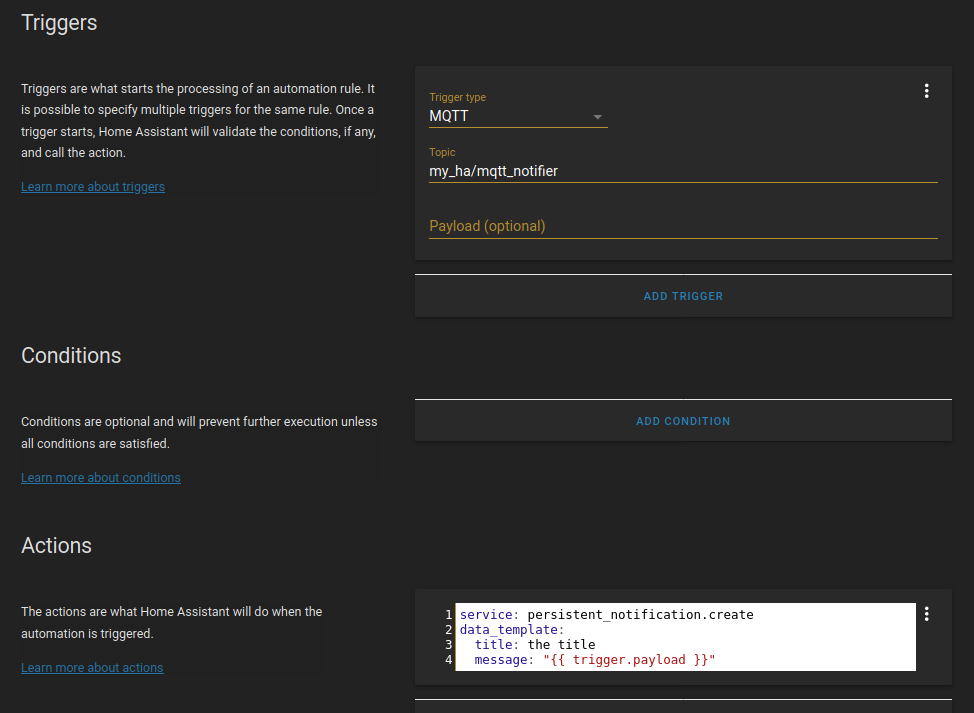Click the trigger.payload template string
Screen dimensions: 974x713
(629, 660)
